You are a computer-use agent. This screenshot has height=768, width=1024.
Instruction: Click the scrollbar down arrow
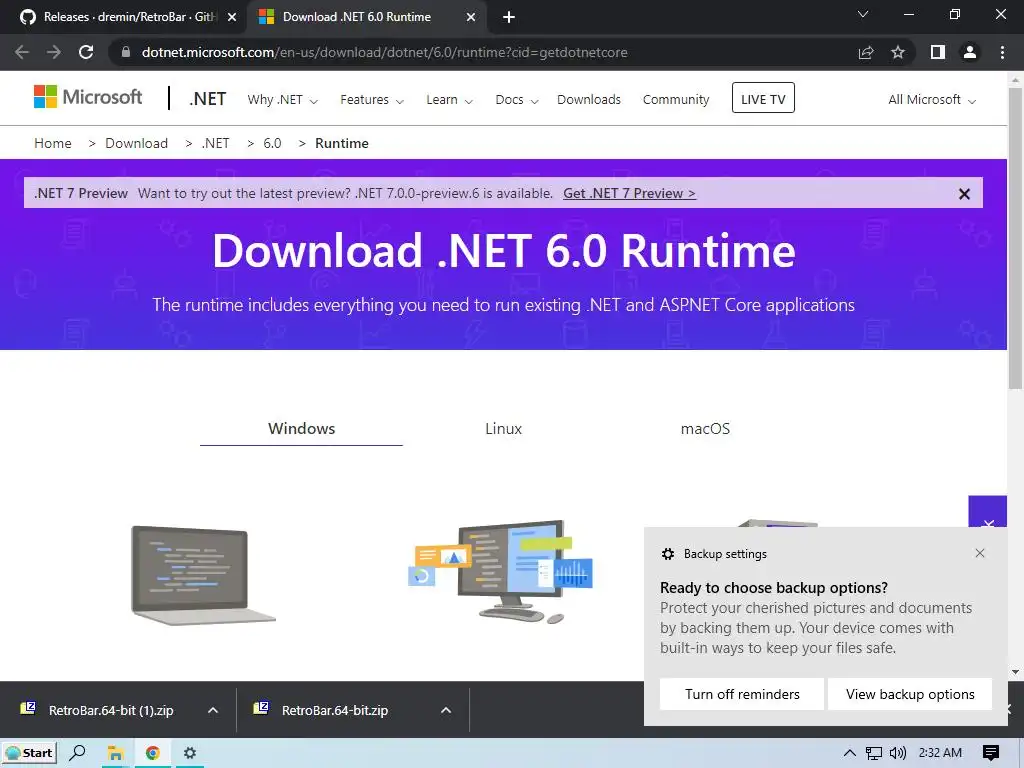click(x=1015, y=671)
